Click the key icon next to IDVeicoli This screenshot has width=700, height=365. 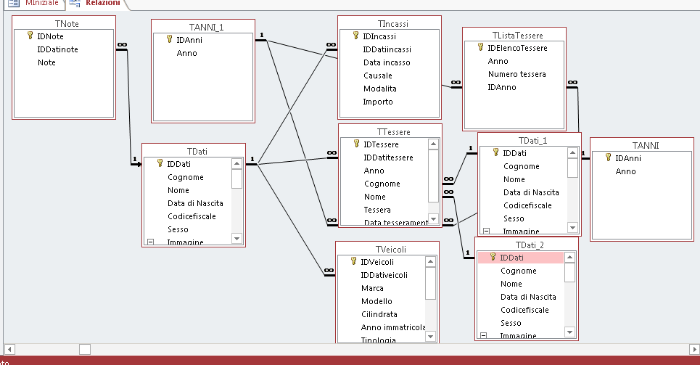click(353, 261)
